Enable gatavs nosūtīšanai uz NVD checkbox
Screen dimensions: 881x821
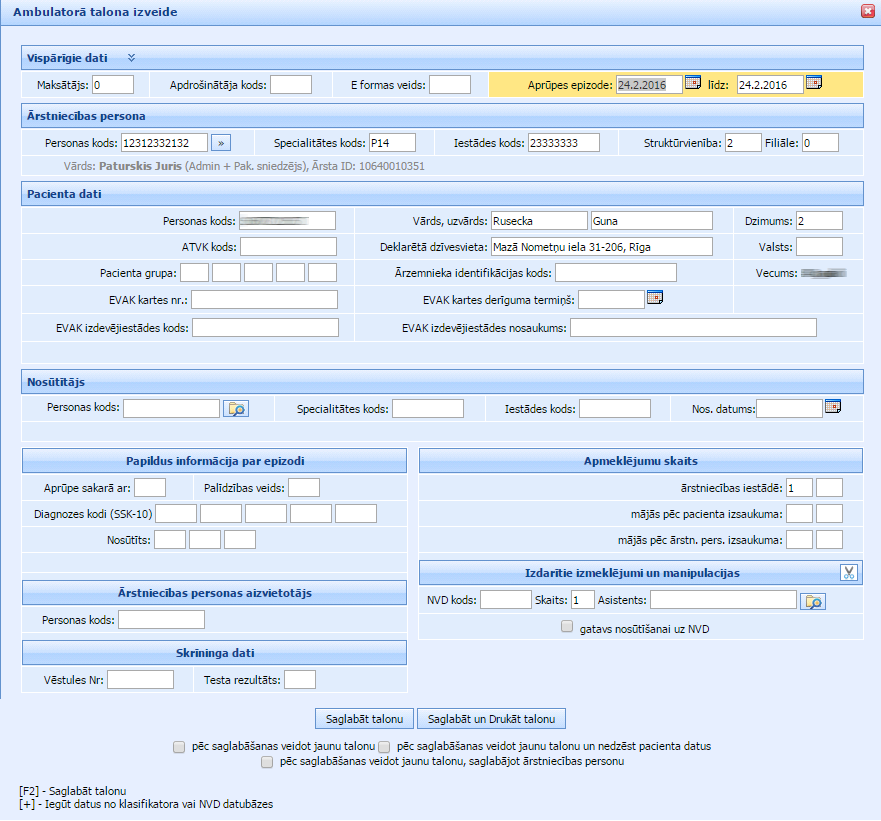[x=567, y=627]
